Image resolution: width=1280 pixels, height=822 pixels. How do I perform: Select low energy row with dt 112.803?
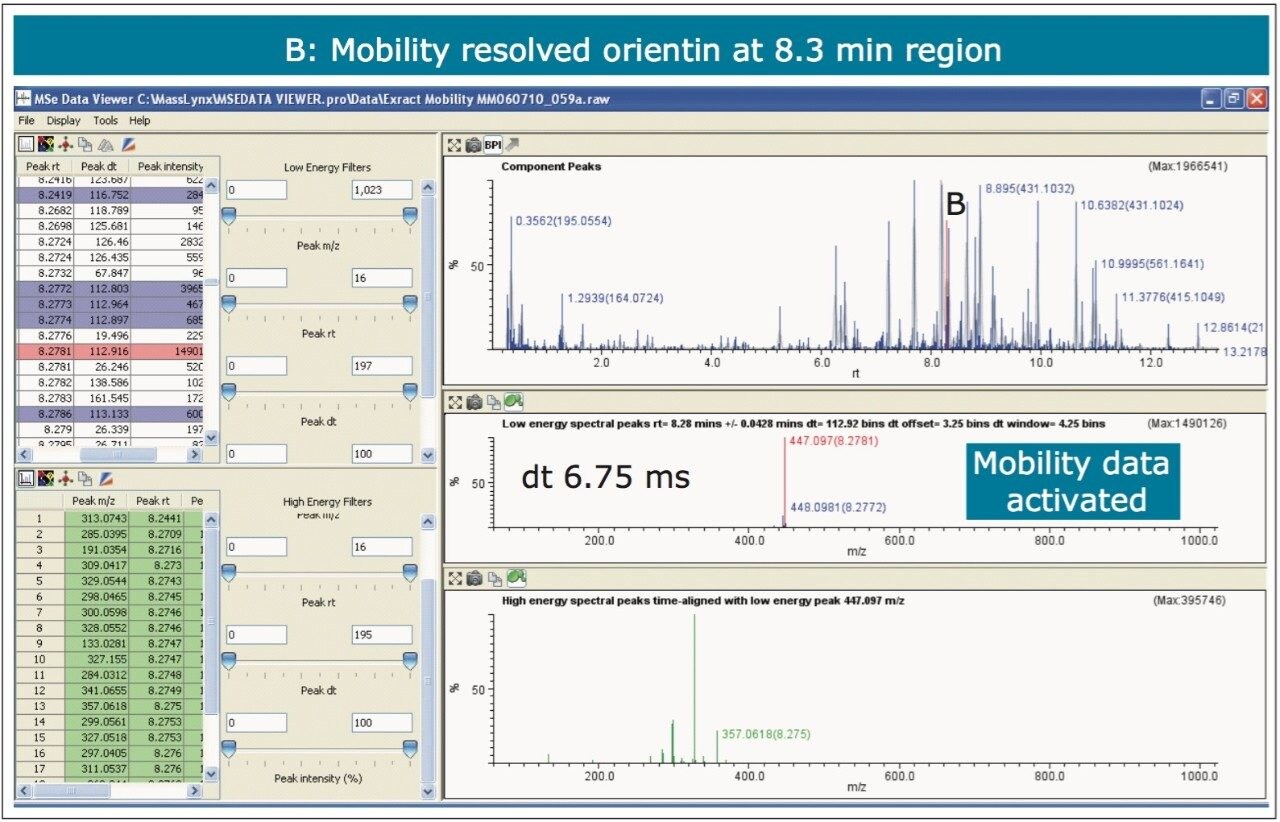pos(112,288)
